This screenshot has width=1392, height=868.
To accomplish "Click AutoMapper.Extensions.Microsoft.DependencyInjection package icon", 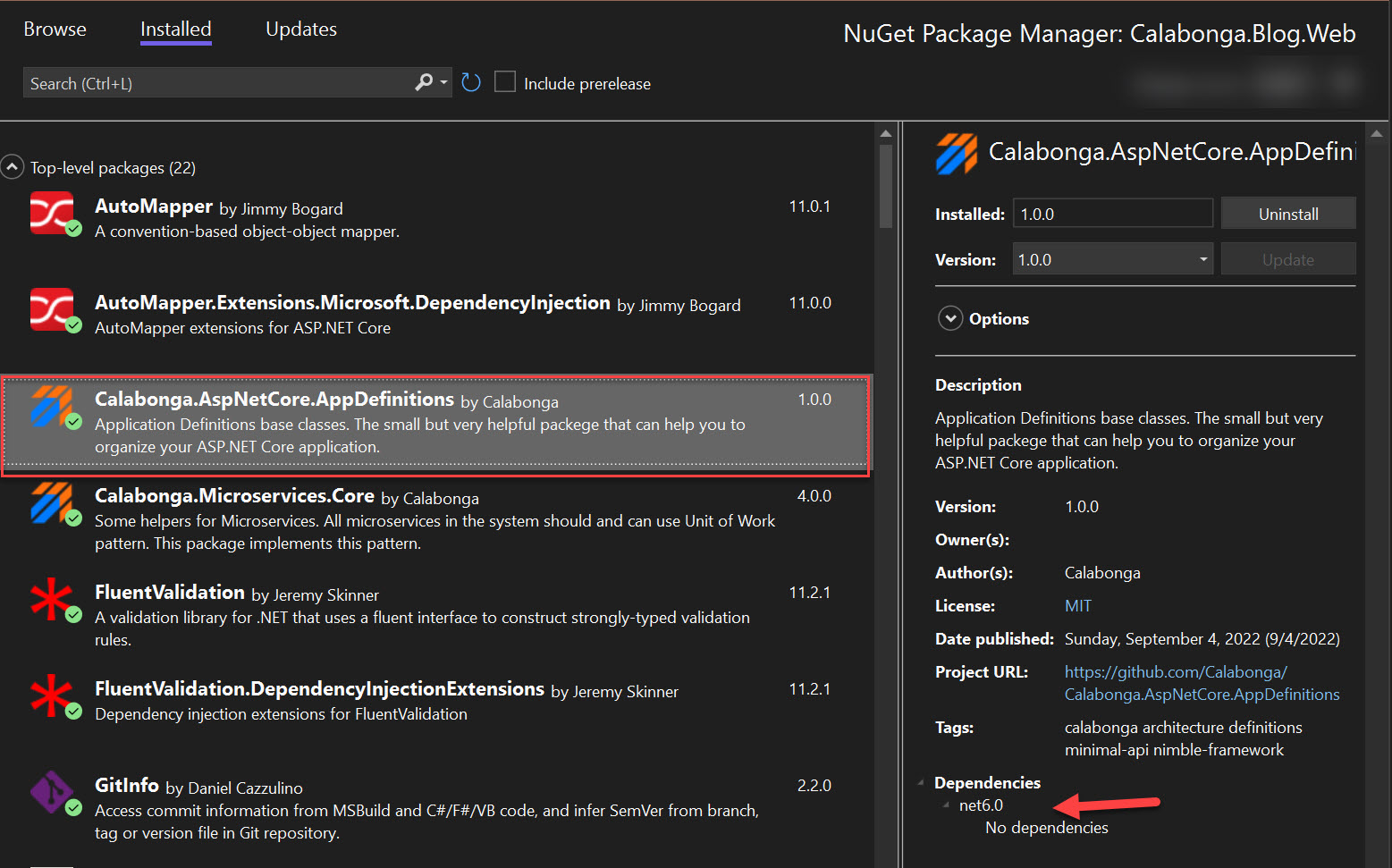I will (x=52, y=309).
